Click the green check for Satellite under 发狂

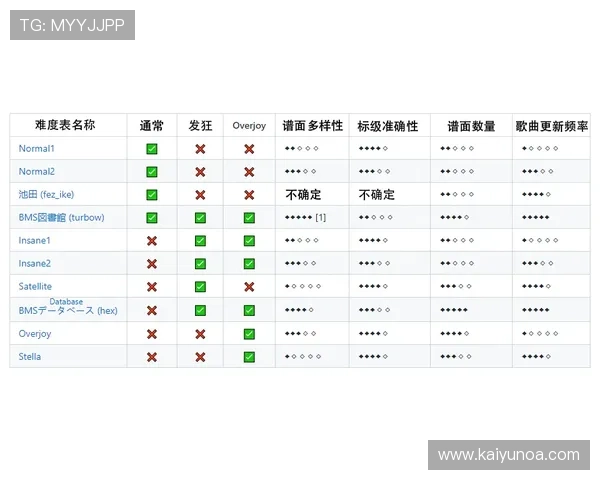(x=200, y=287)
